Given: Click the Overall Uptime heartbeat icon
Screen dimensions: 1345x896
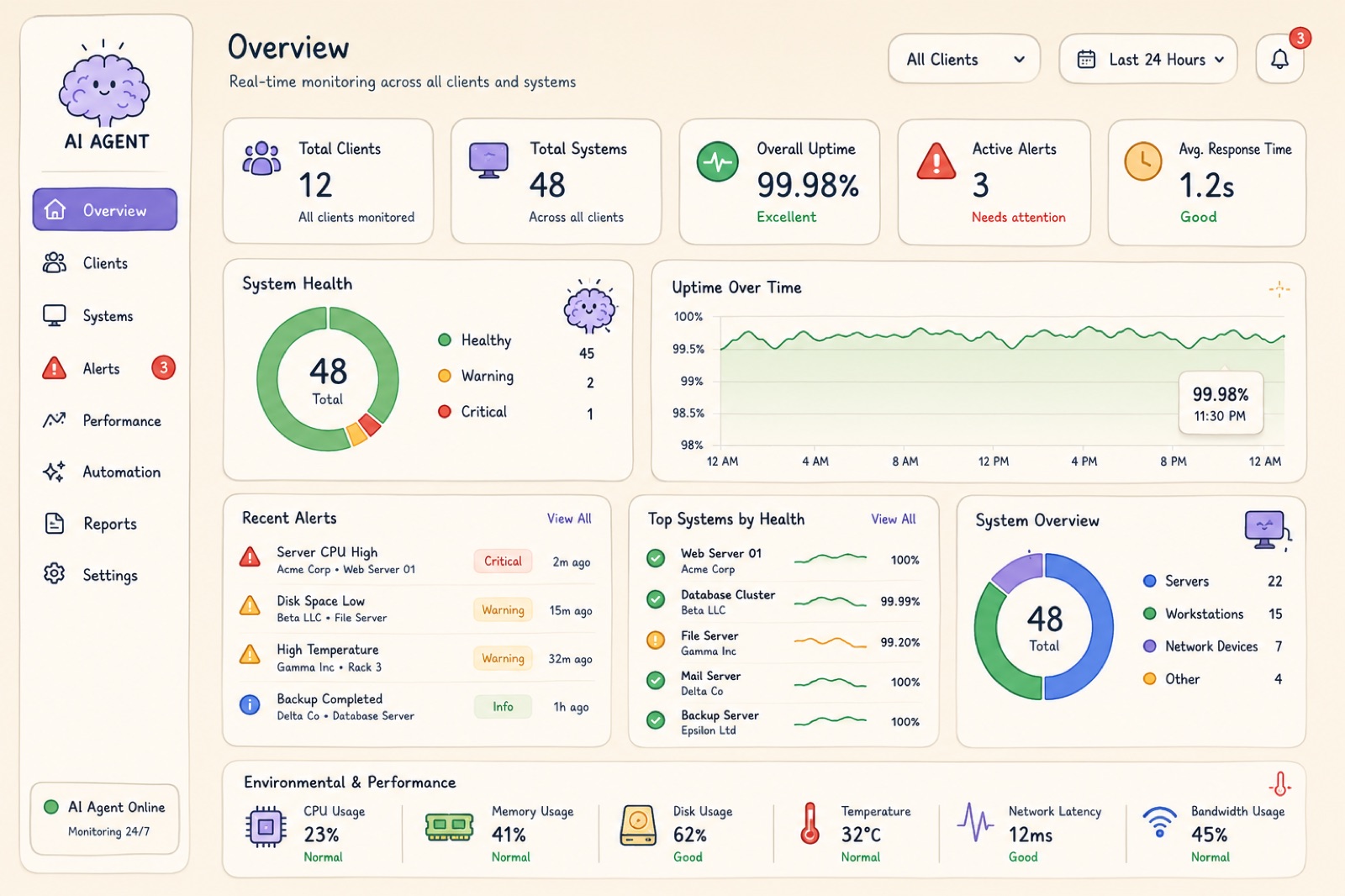Looking at the screenshot, I should click(x=718, y=161).
